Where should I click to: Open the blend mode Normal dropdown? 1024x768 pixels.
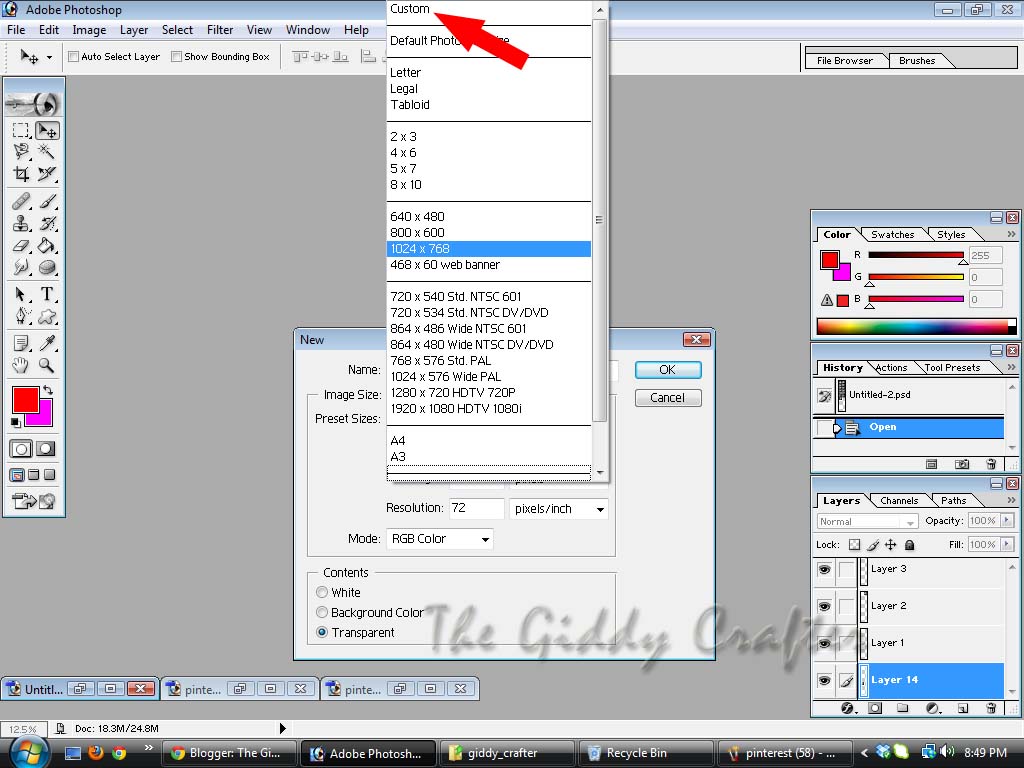click(867, 521)
